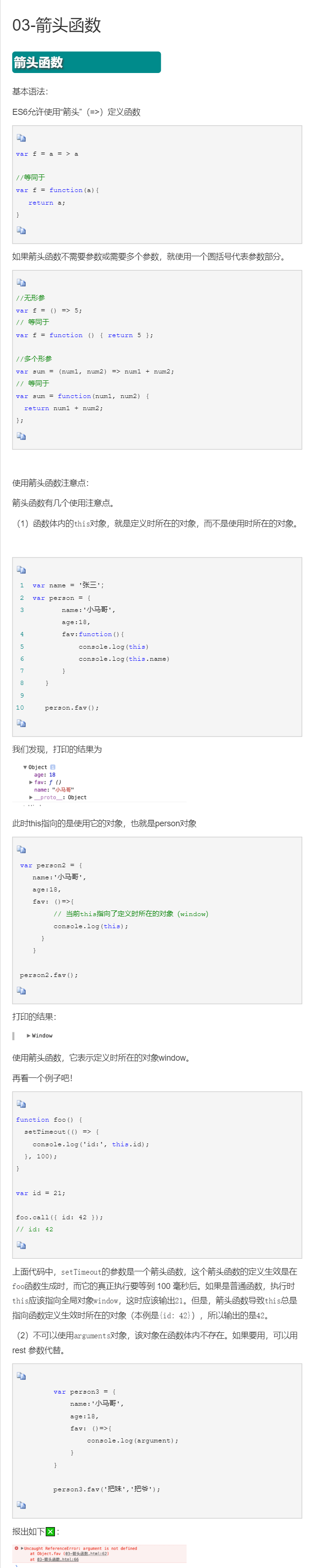Image resolution: width=312 pixels, height=1568 pixels.
Task: Expand the Uncaught ReferenceError message
Action: [x=22, y=1548]
